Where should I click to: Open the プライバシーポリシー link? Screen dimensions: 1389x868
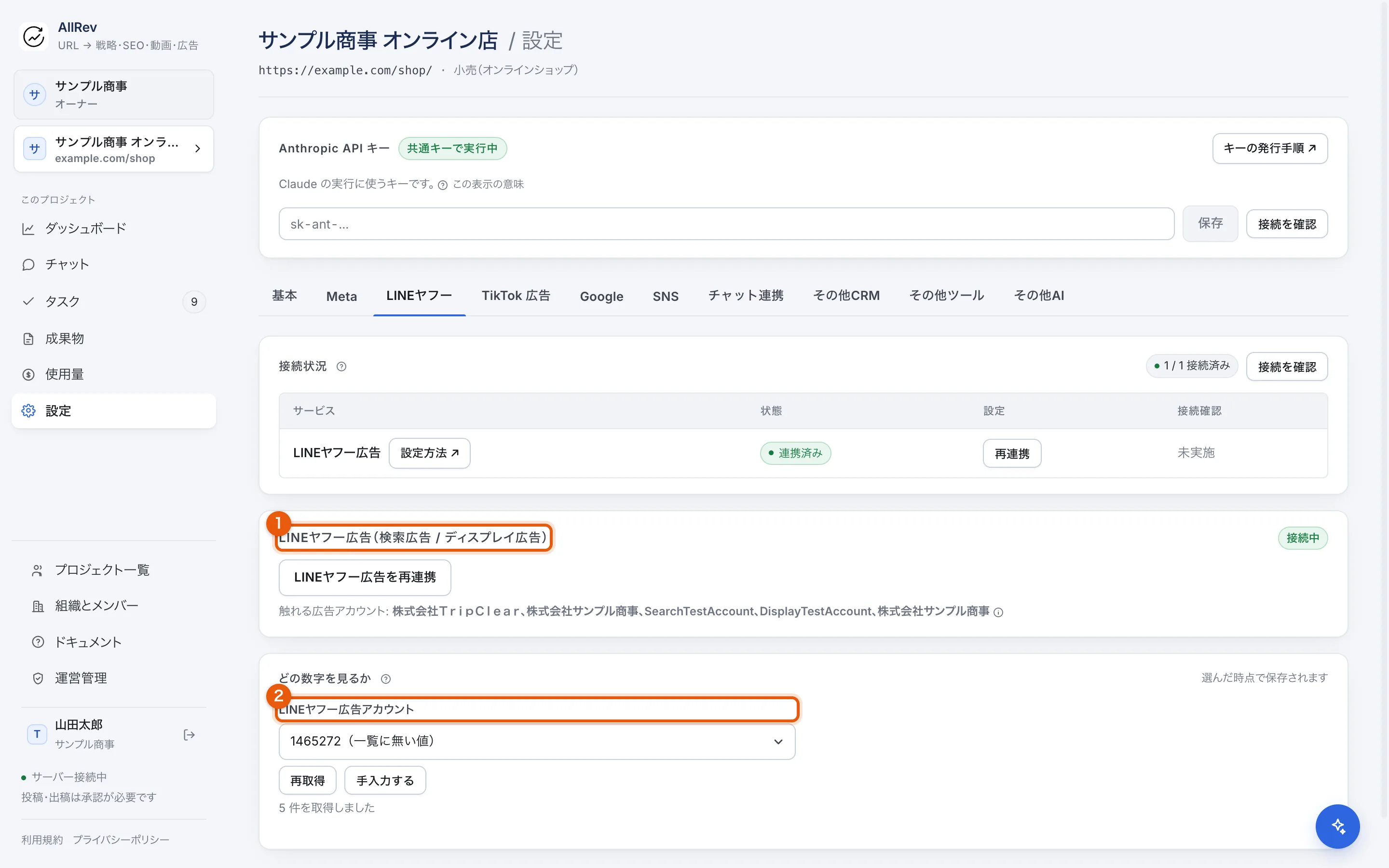121,840
